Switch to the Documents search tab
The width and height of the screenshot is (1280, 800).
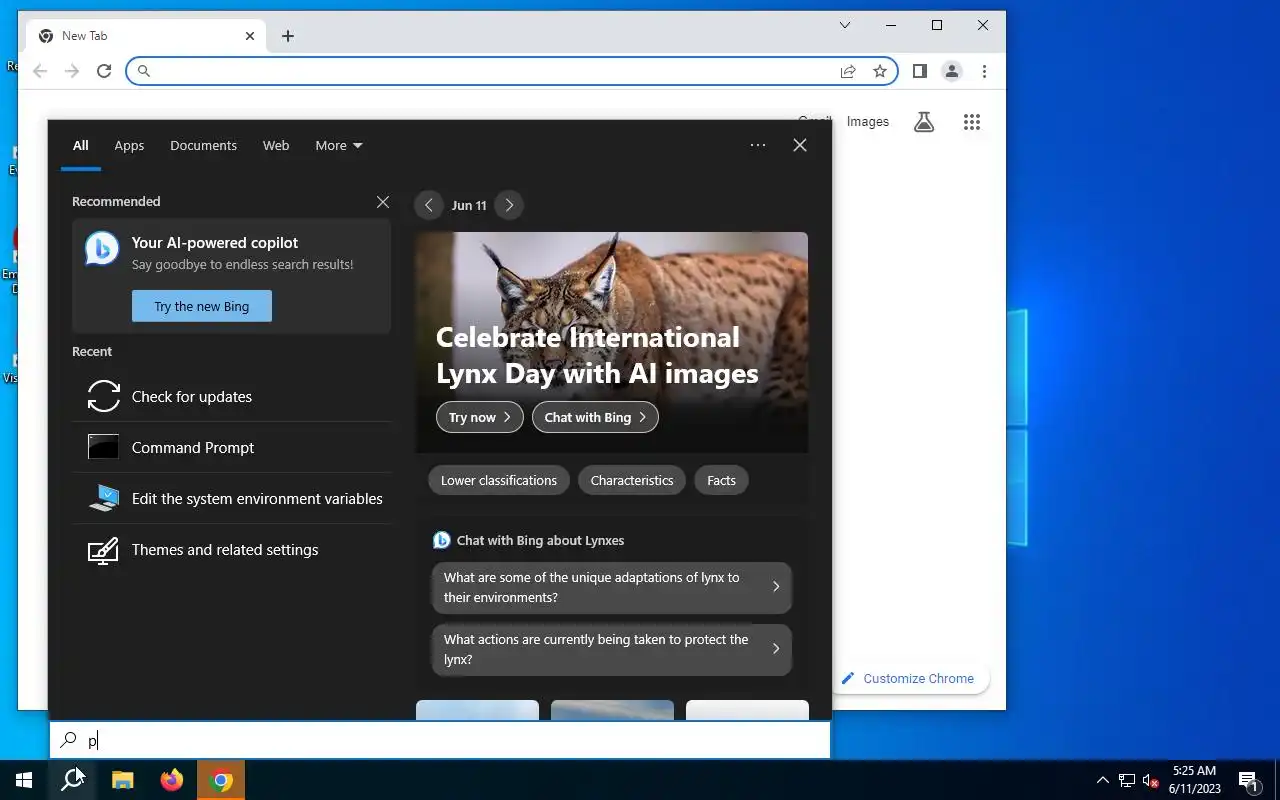(203, 145)
